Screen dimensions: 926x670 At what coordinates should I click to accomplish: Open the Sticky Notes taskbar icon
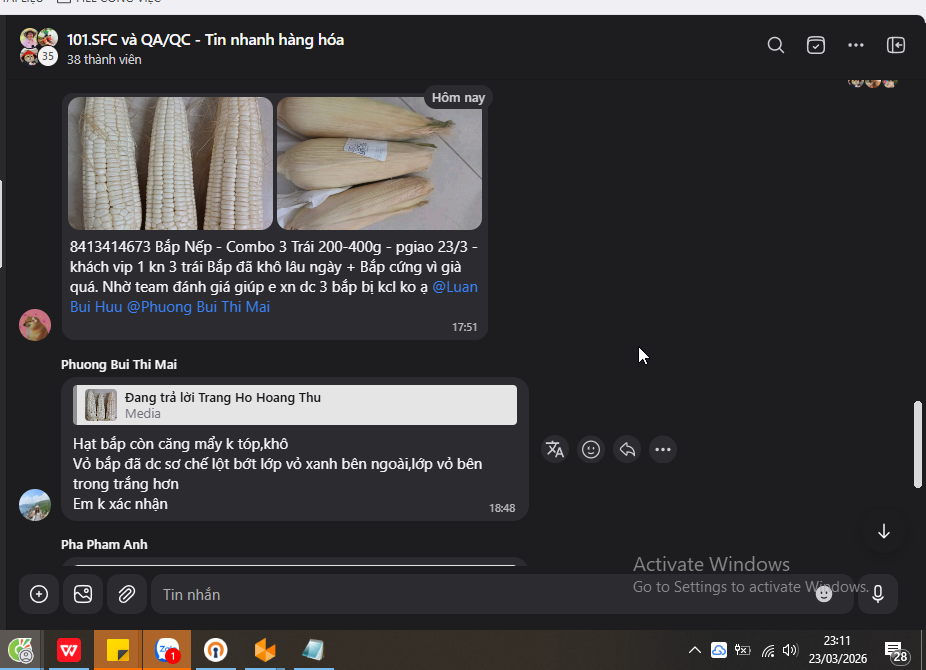coord(118,650)
